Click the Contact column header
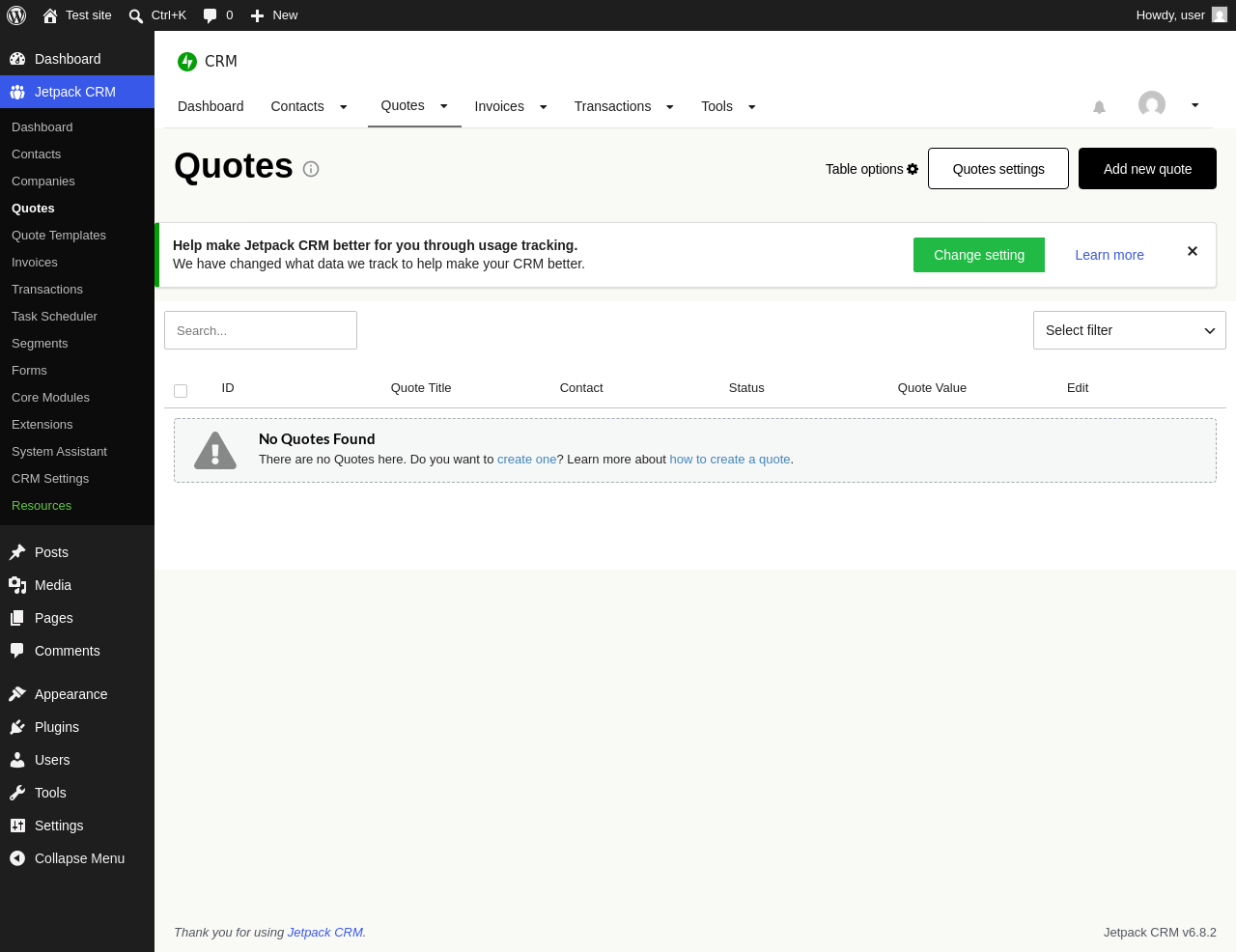The width and height of the screenshot is (1236, 952). 581,388
